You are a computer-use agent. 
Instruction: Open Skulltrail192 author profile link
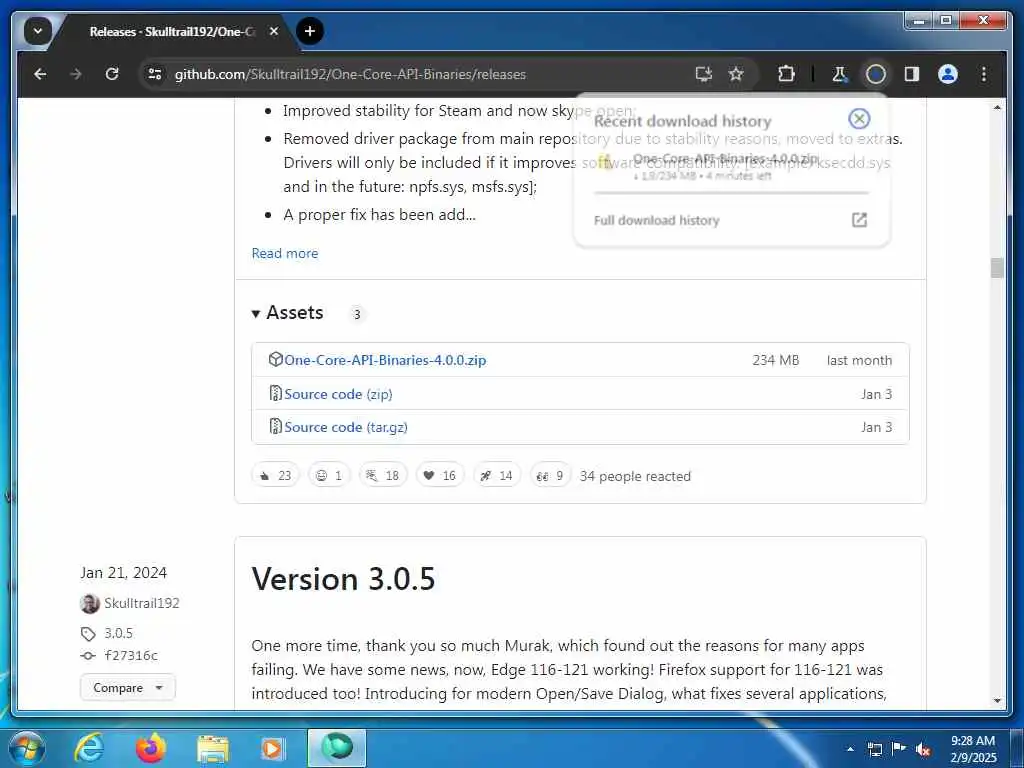142,603
